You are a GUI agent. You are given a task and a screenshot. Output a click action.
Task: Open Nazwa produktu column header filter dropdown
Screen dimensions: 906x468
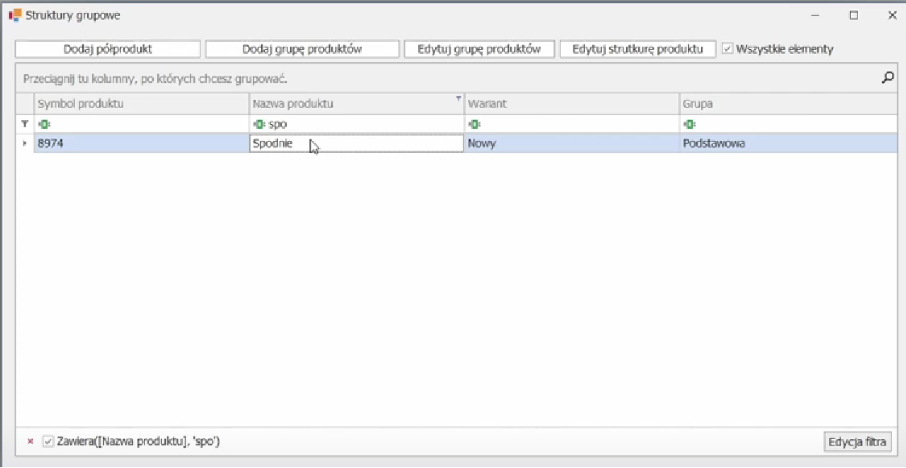pyautogui.click(x=458, y=99)
